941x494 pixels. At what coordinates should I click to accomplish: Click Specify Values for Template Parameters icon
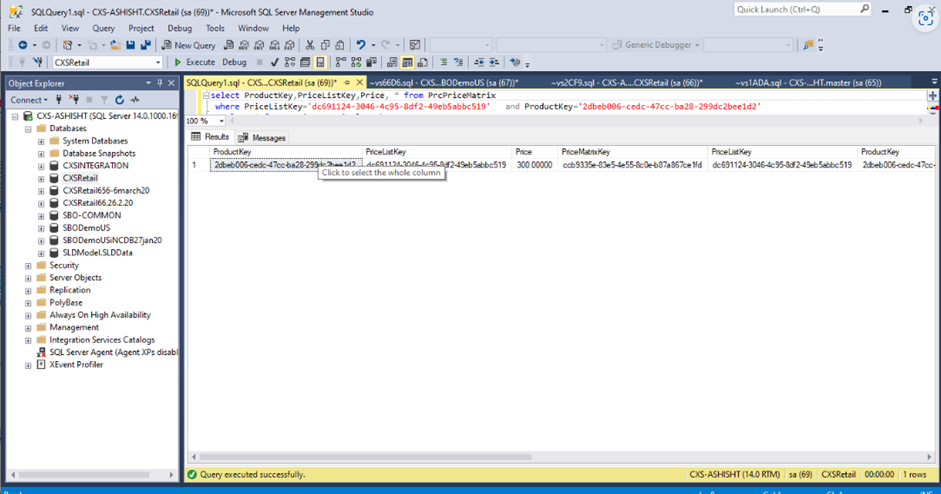(x=515, y=62)
